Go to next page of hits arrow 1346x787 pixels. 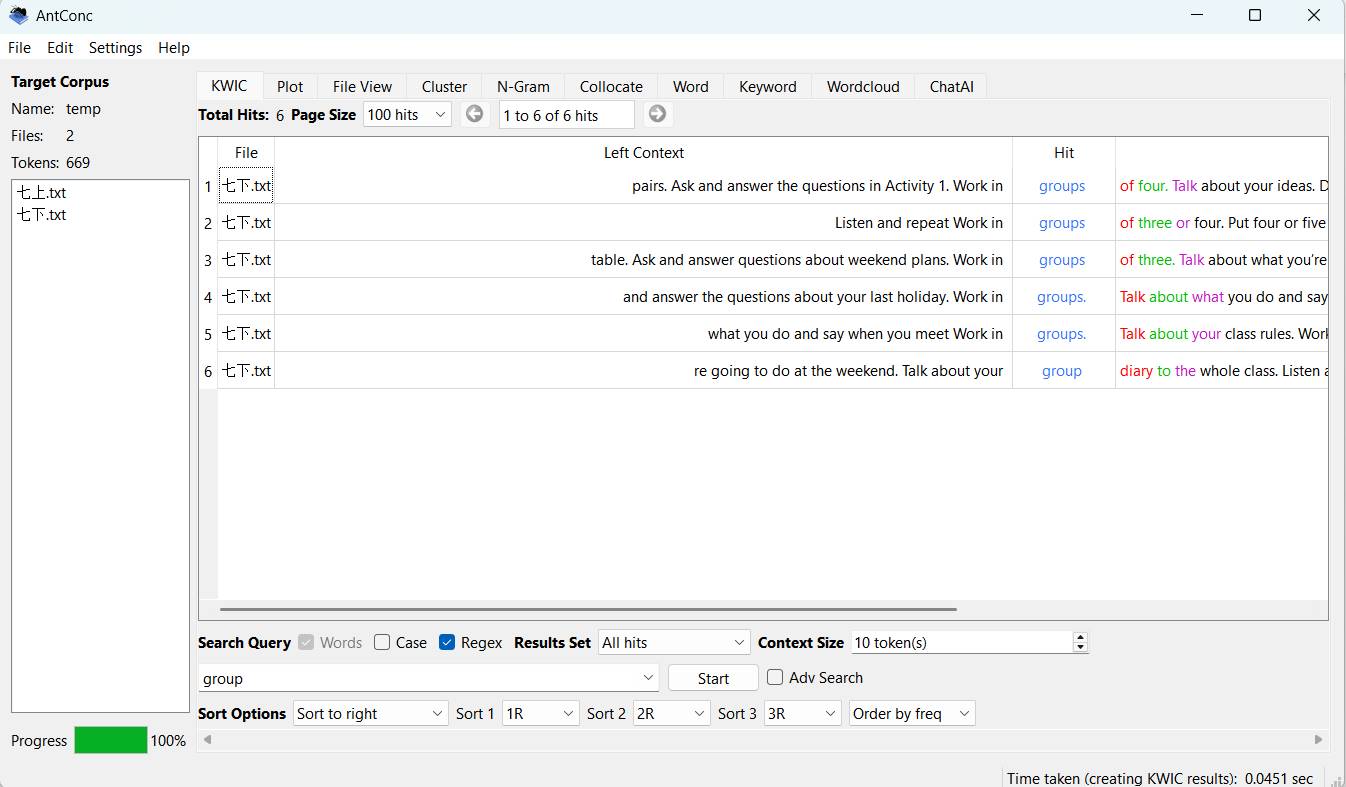coord(657,114)
